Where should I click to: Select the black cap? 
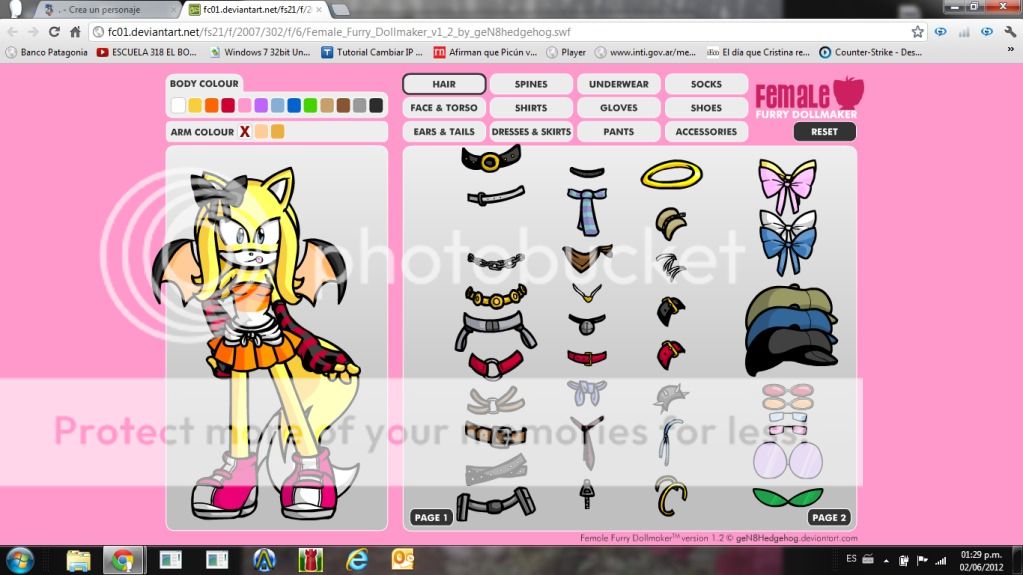(x=791, y=353)
